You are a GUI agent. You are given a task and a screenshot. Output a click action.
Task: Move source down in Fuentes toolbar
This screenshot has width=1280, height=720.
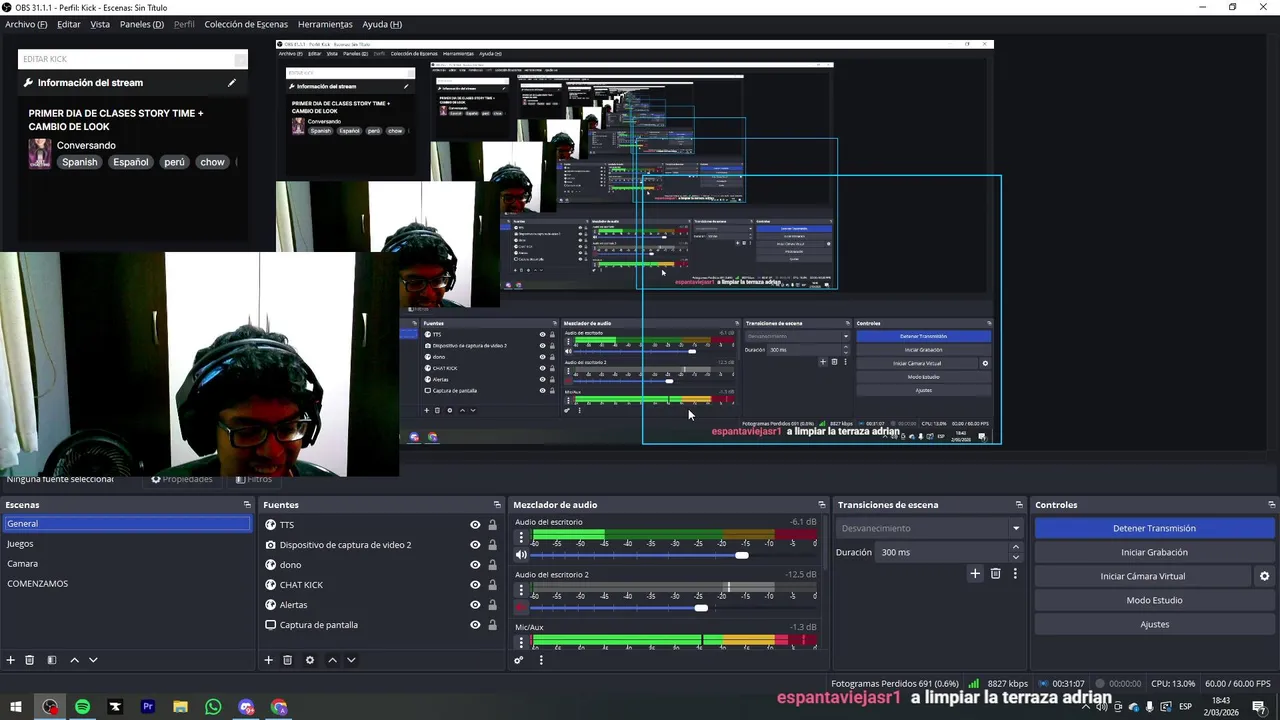point(351,660)
